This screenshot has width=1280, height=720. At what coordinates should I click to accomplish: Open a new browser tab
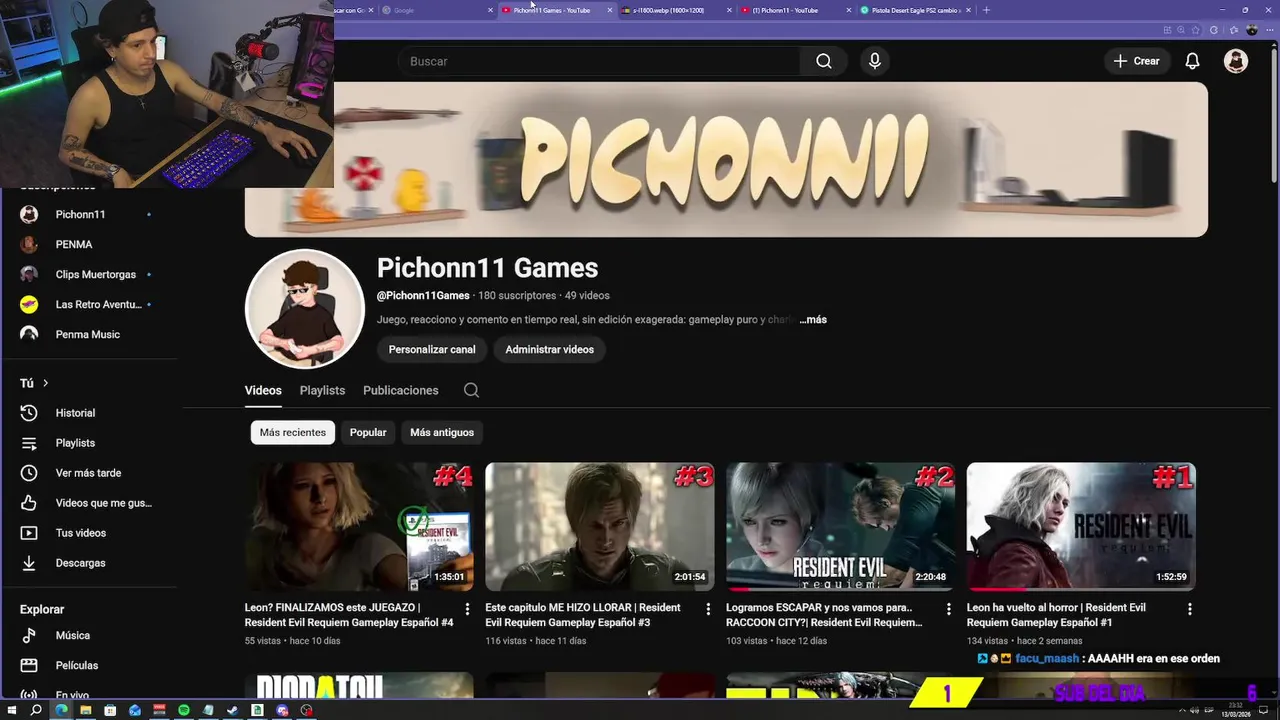986,10
